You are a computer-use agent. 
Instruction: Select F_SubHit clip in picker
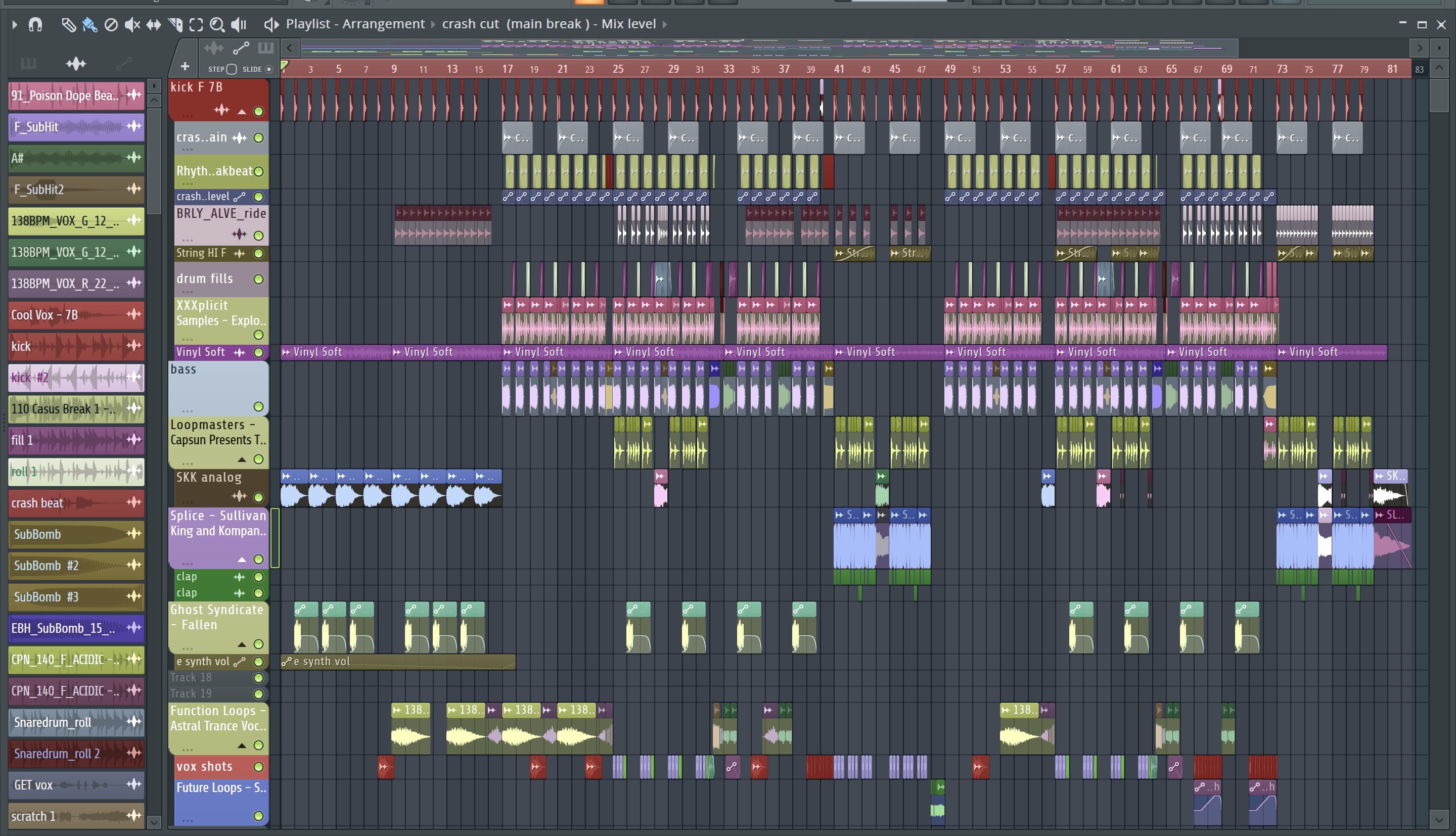76,127
